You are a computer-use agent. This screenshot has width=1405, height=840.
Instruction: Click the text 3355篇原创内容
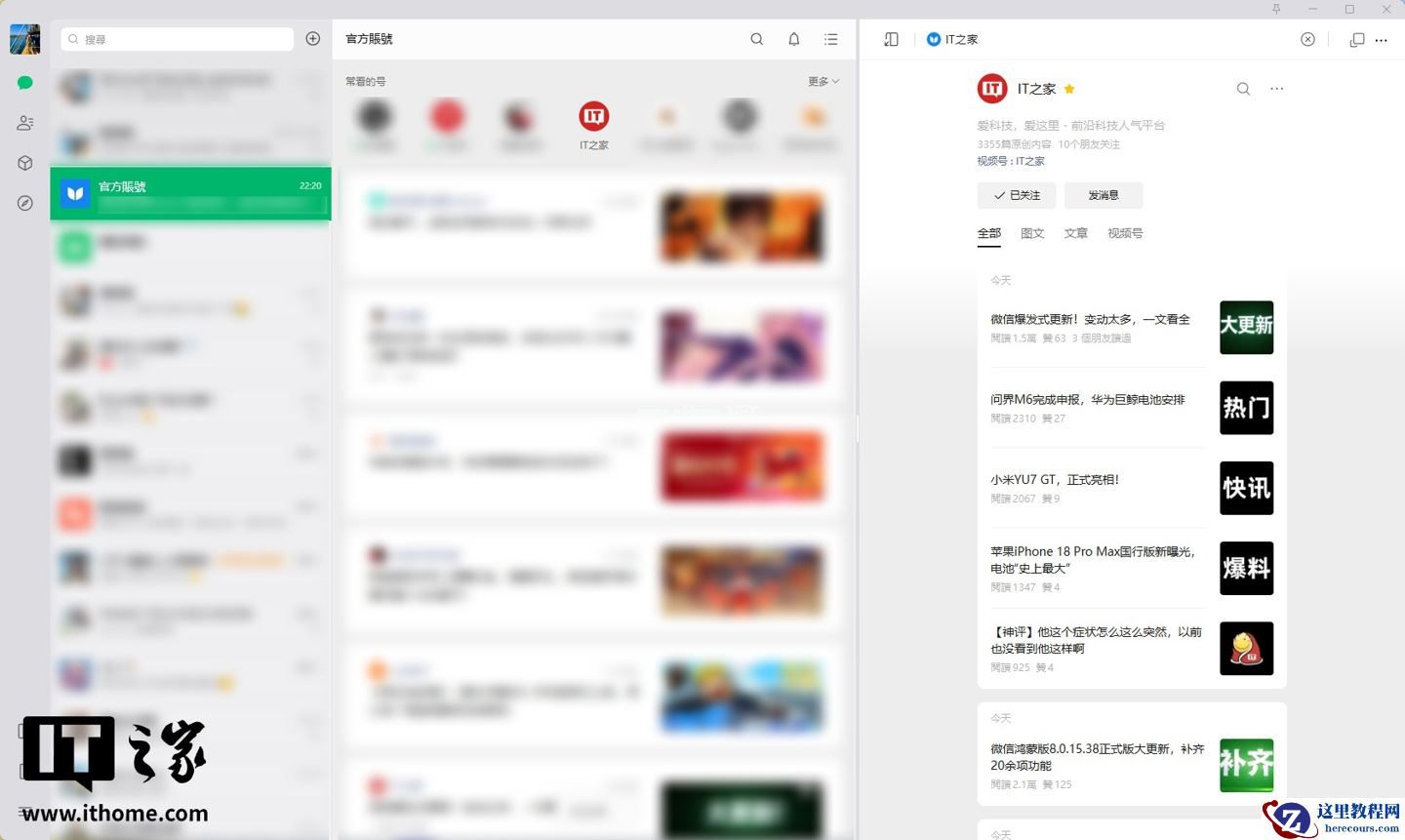tap(1014, 144)
